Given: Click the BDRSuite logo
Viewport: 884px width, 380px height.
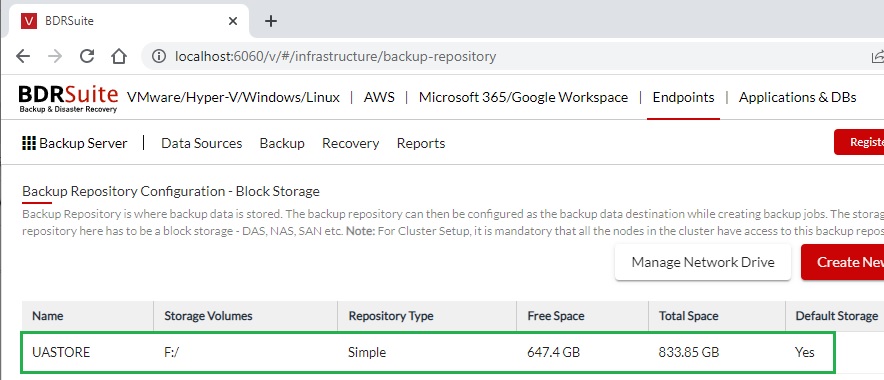Looking at the screenshot, I should tap(68, 98).
